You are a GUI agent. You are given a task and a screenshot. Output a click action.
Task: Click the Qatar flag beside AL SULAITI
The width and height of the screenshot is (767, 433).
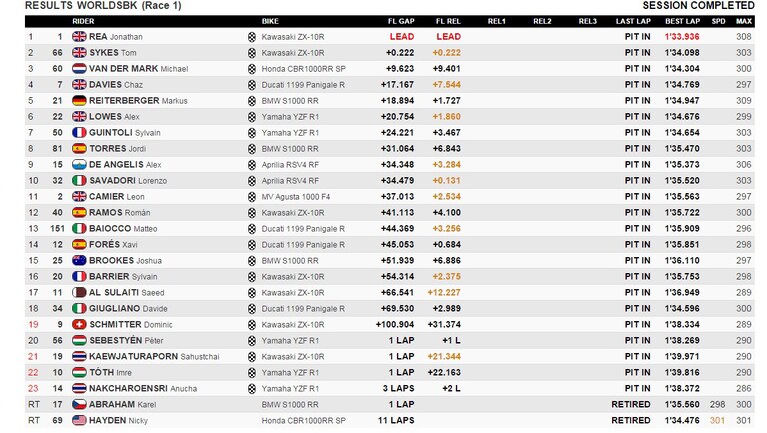tap(79, 293)
